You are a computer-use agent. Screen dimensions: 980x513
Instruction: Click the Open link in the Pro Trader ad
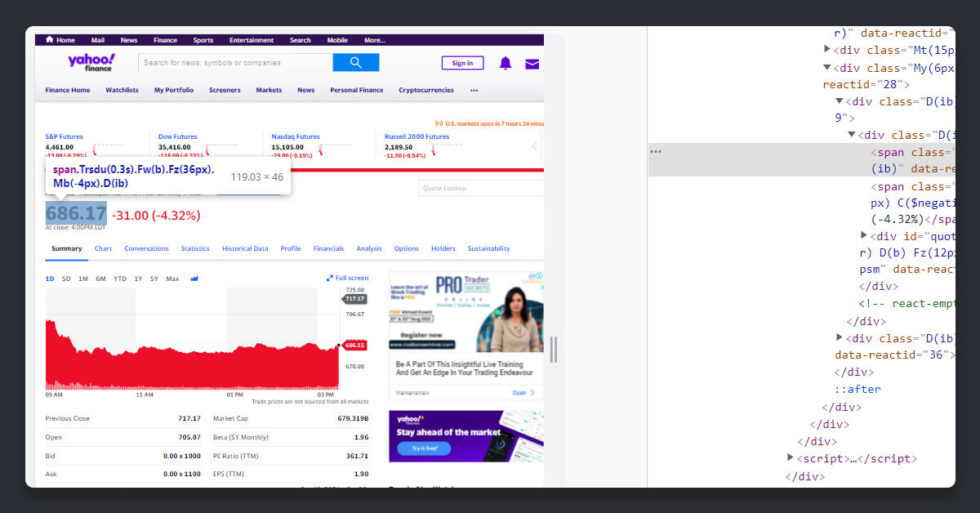(x=519, y=393)
